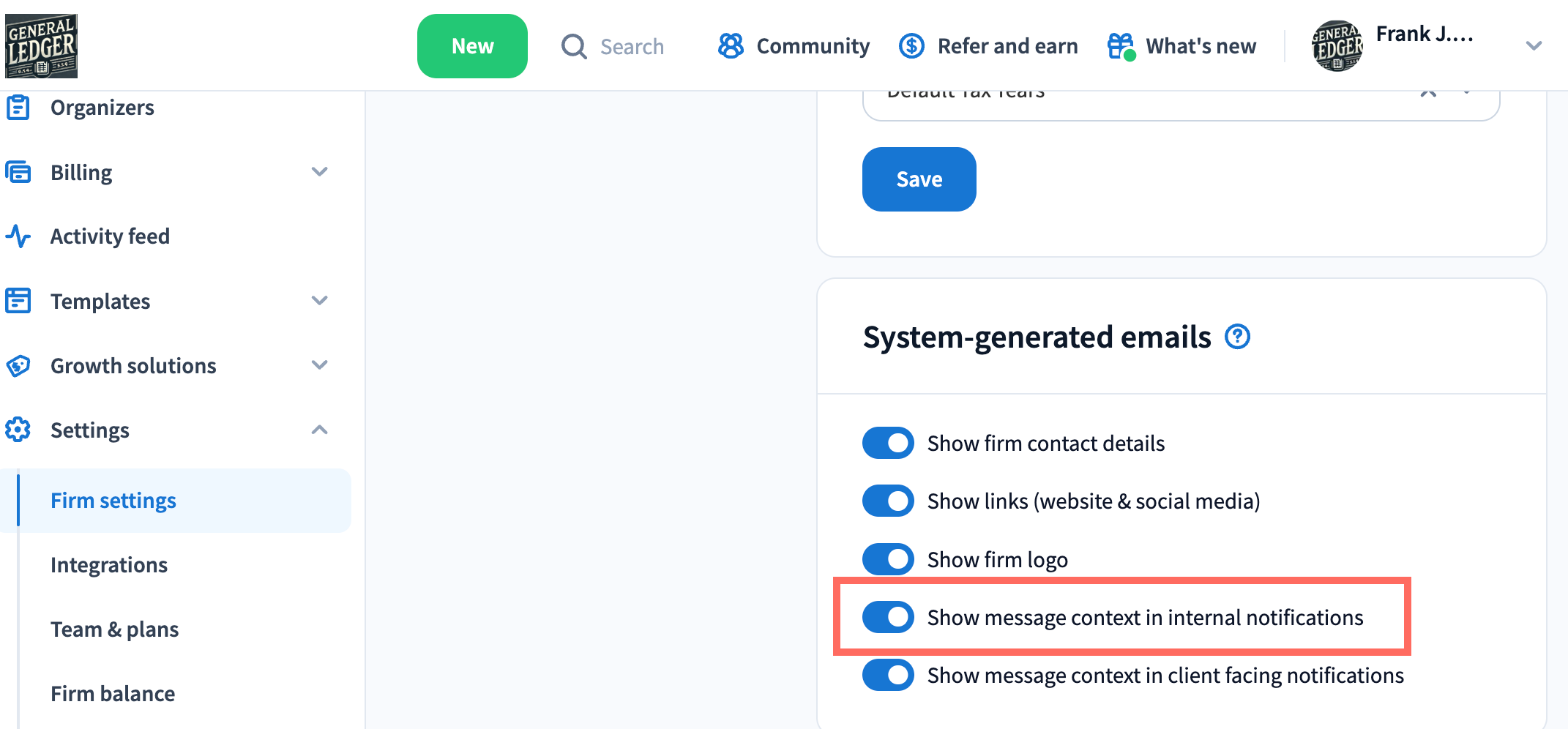Image resolution: width=1568 pixels, height=729 pixels.
Task: Click the Refer and earn dollar icon
Action: pyautogui.click(x=911, y=46)
